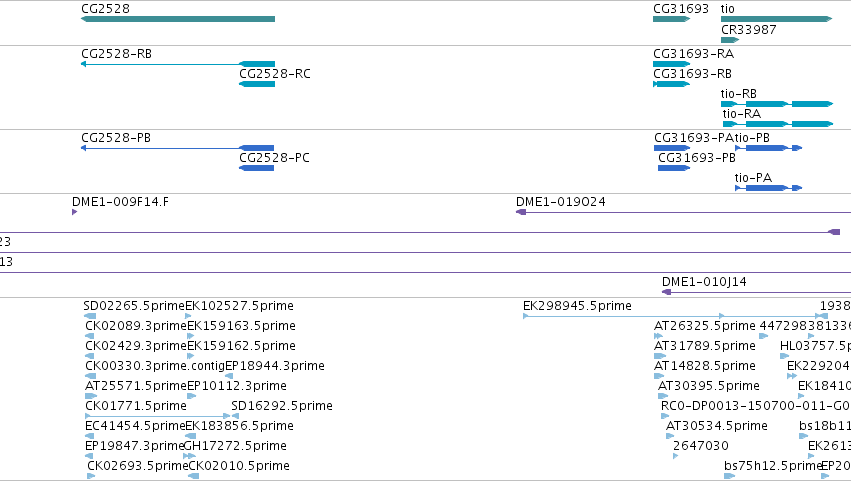Click EST AT31789.5prime
Screen dimensions: 851x481
[x=704, y=346]
